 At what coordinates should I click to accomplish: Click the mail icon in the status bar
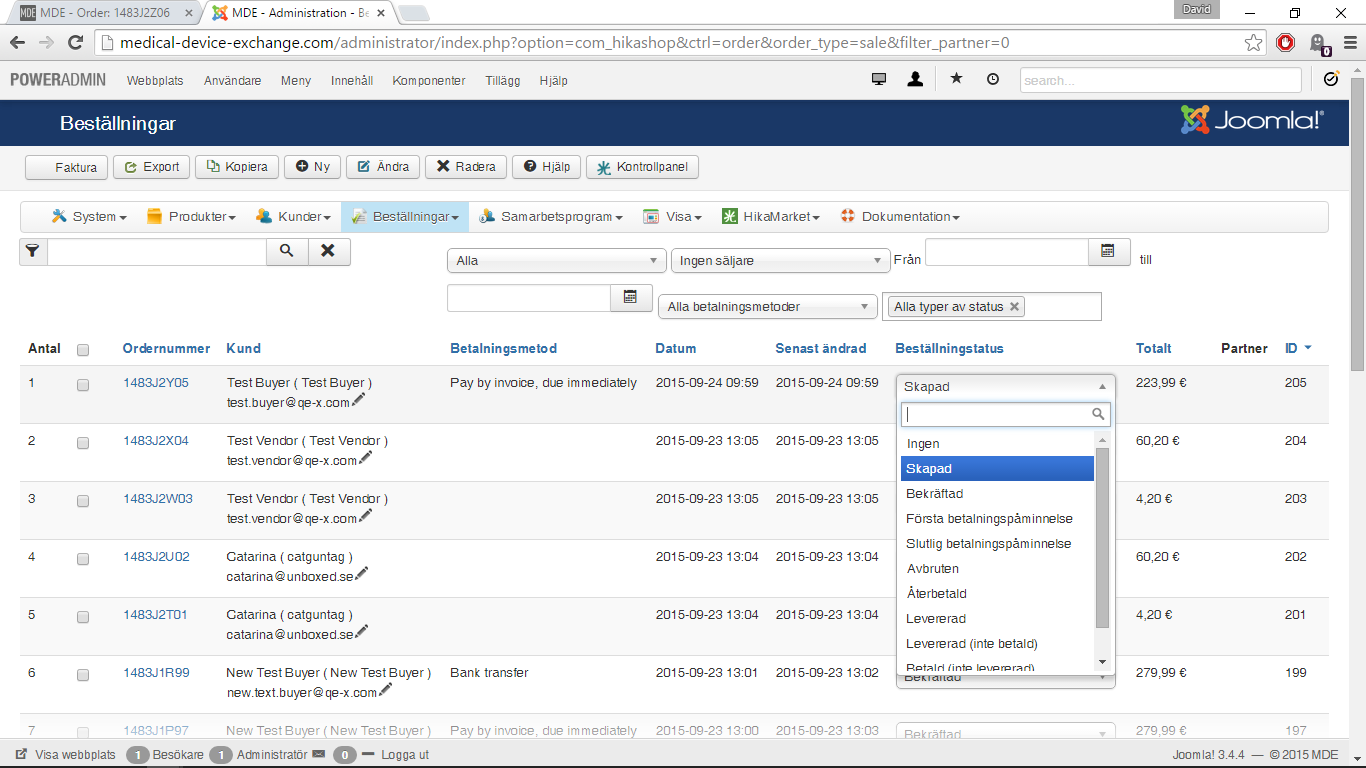[318, 754]
